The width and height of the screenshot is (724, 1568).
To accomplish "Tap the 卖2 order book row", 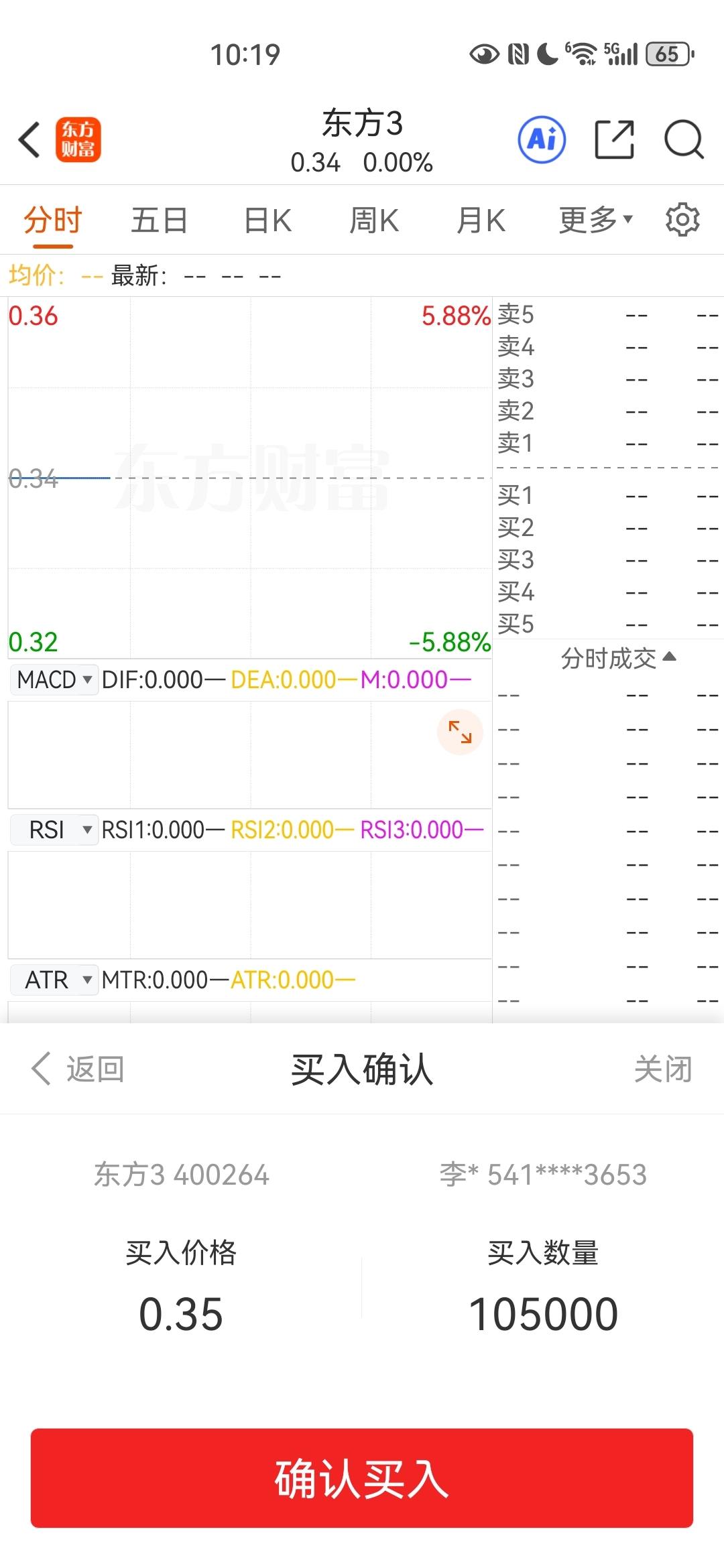I will tap(608, 411).
